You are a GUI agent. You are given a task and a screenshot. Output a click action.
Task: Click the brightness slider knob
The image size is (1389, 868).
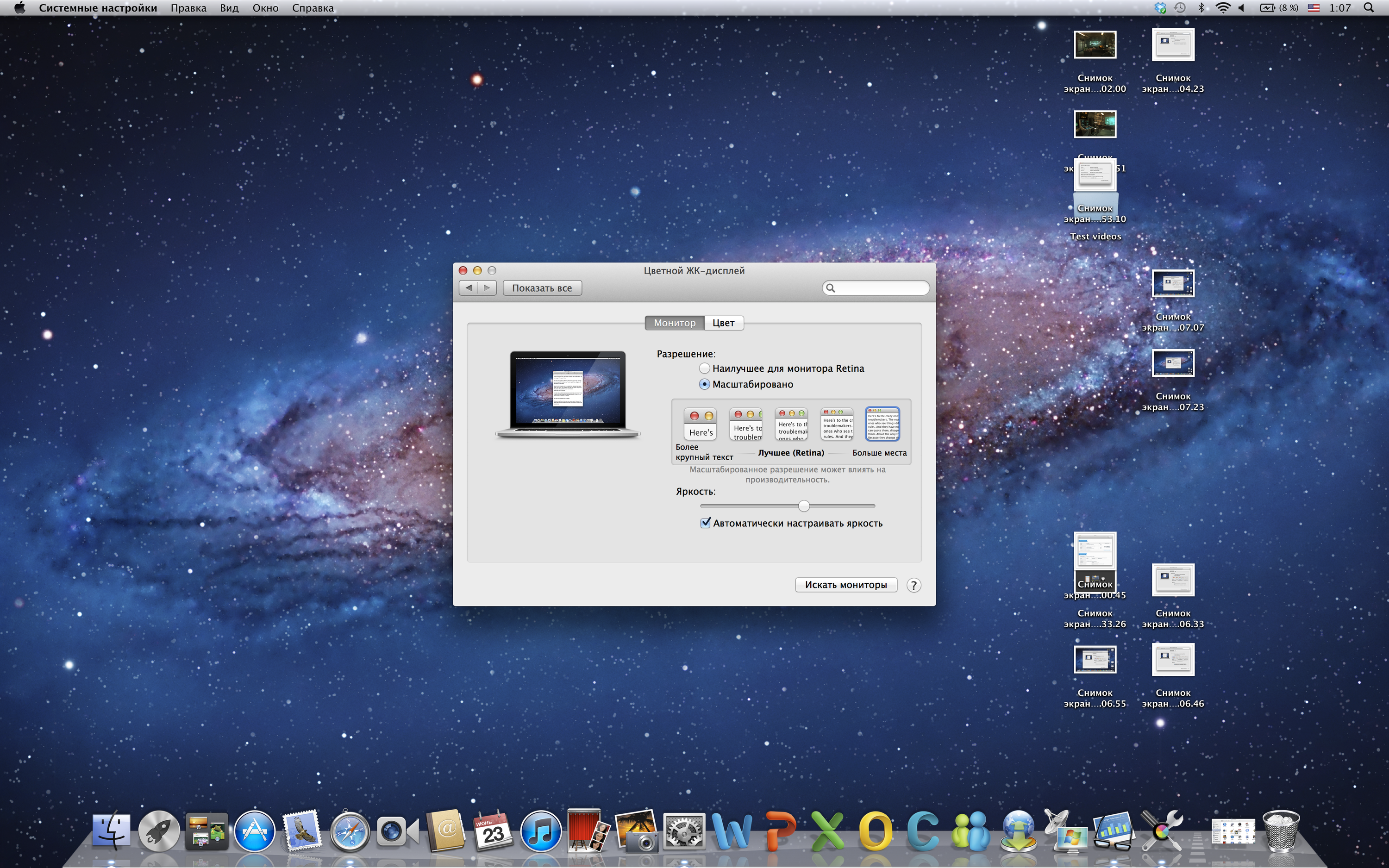[804, 506]
